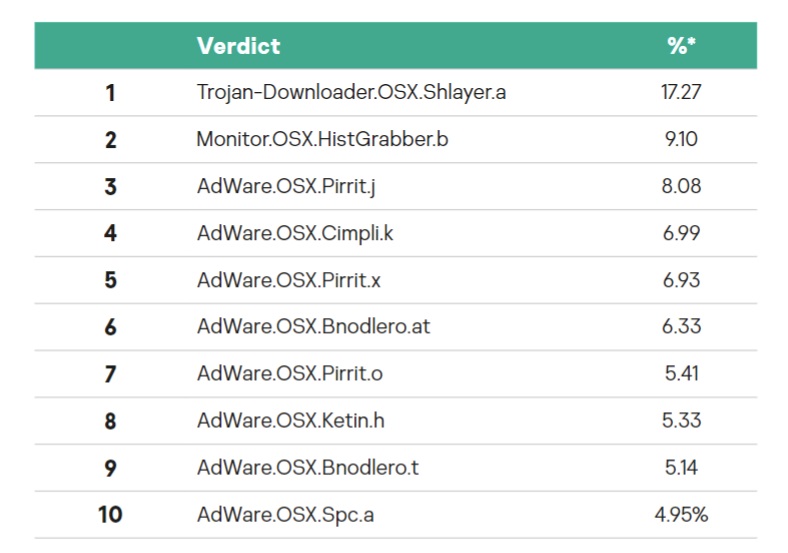Viewport: 788px width, 553px height.
Task: Click the AdWare.OSX.Cimpli.k row text
Action: 295,233
